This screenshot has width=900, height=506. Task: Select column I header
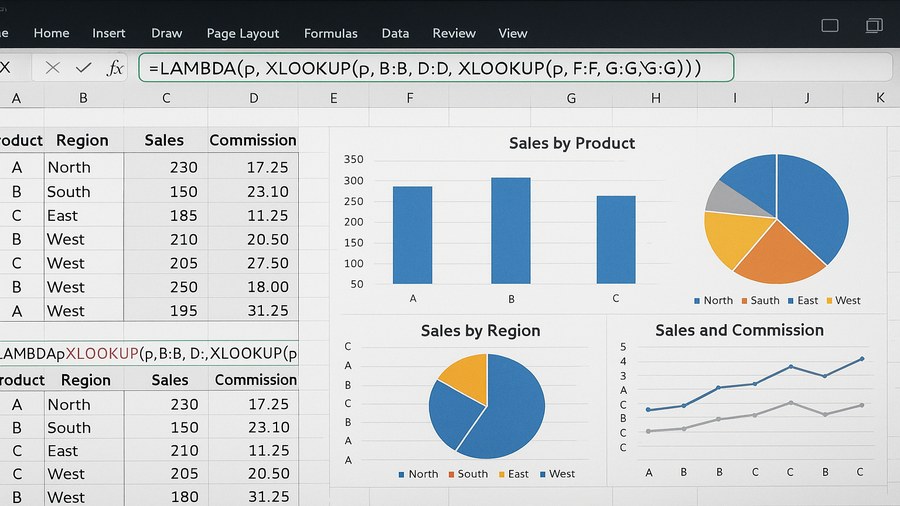coord(735,98)
